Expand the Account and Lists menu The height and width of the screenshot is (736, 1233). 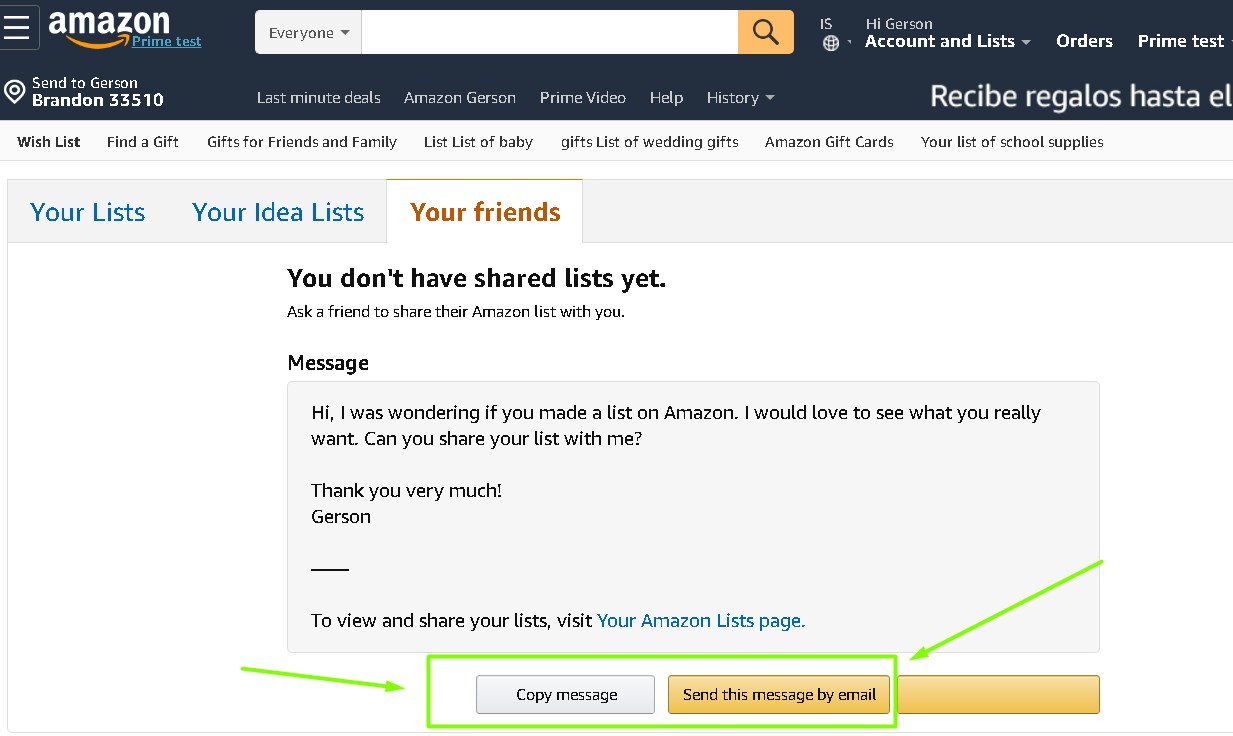click(x=947, y=41)
